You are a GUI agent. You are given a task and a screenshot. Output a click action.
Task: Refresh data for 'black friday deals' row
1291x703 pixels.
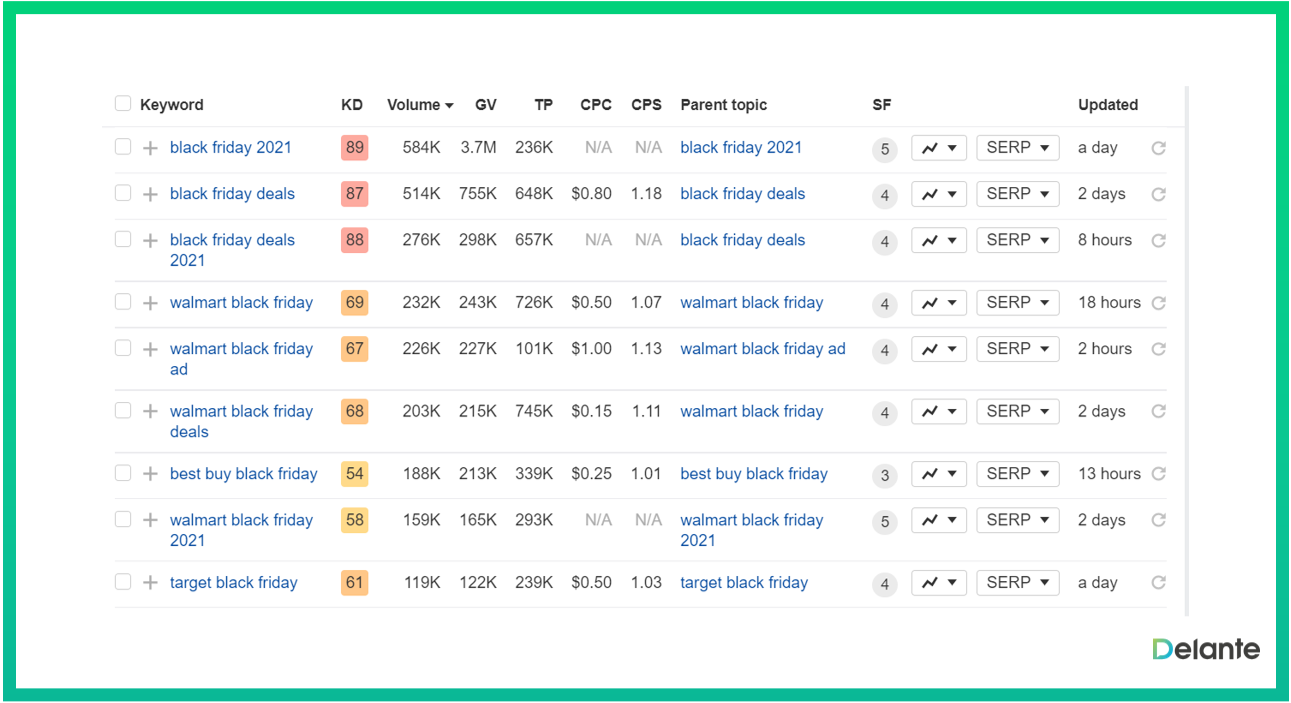1158,194
